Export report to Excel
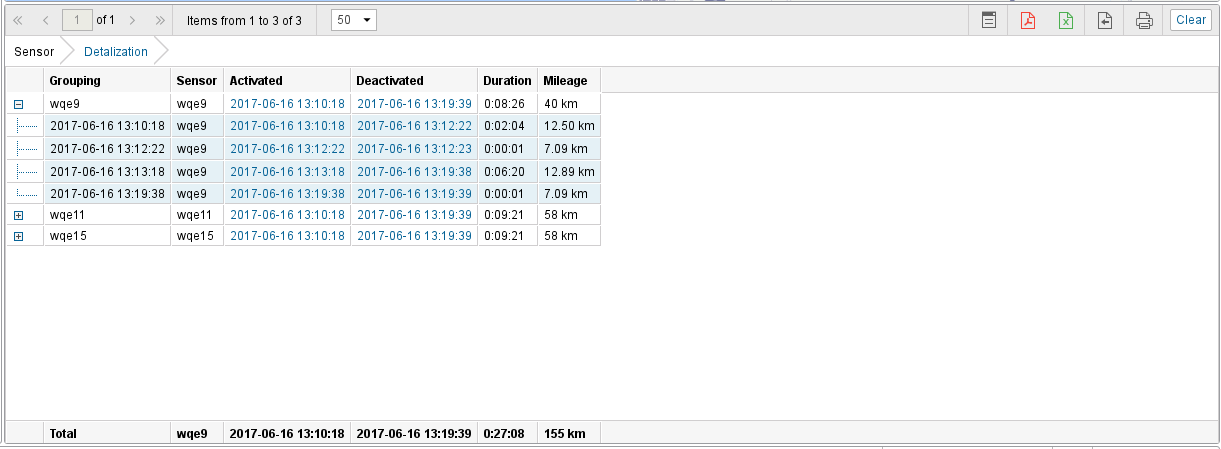 click(1066, 20)
